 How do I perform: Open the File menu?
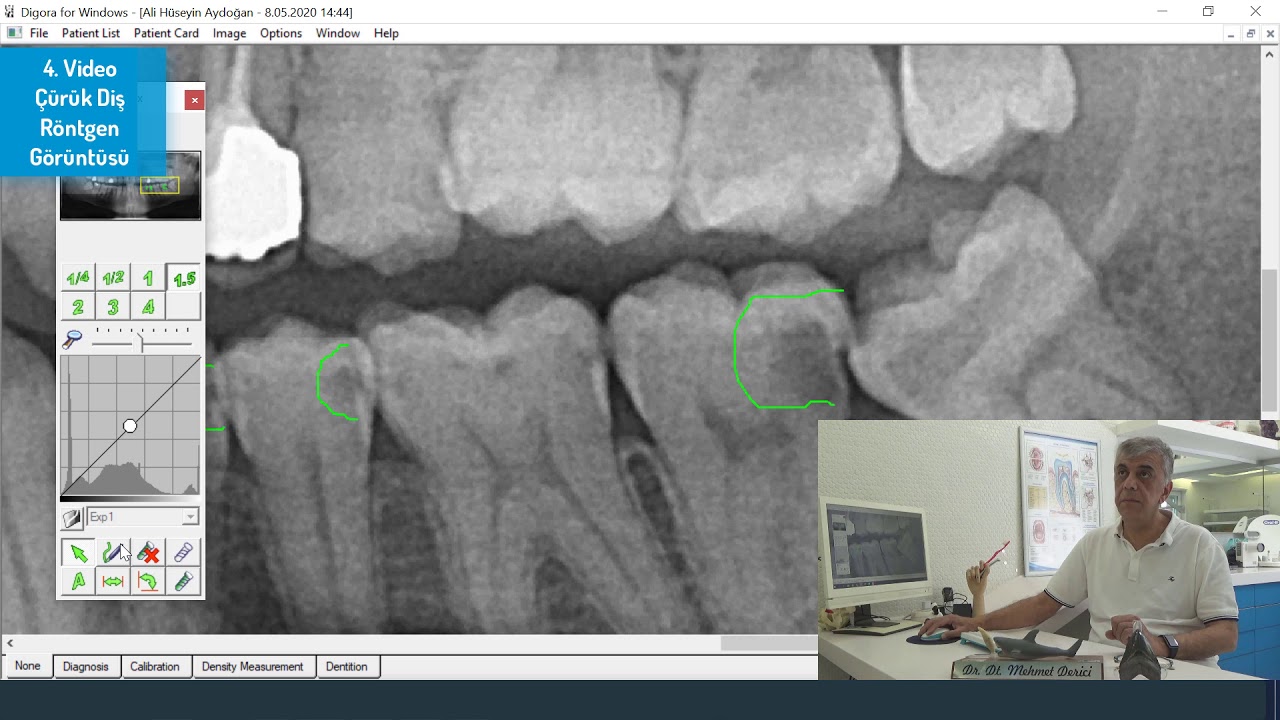(x=39, y=33)
